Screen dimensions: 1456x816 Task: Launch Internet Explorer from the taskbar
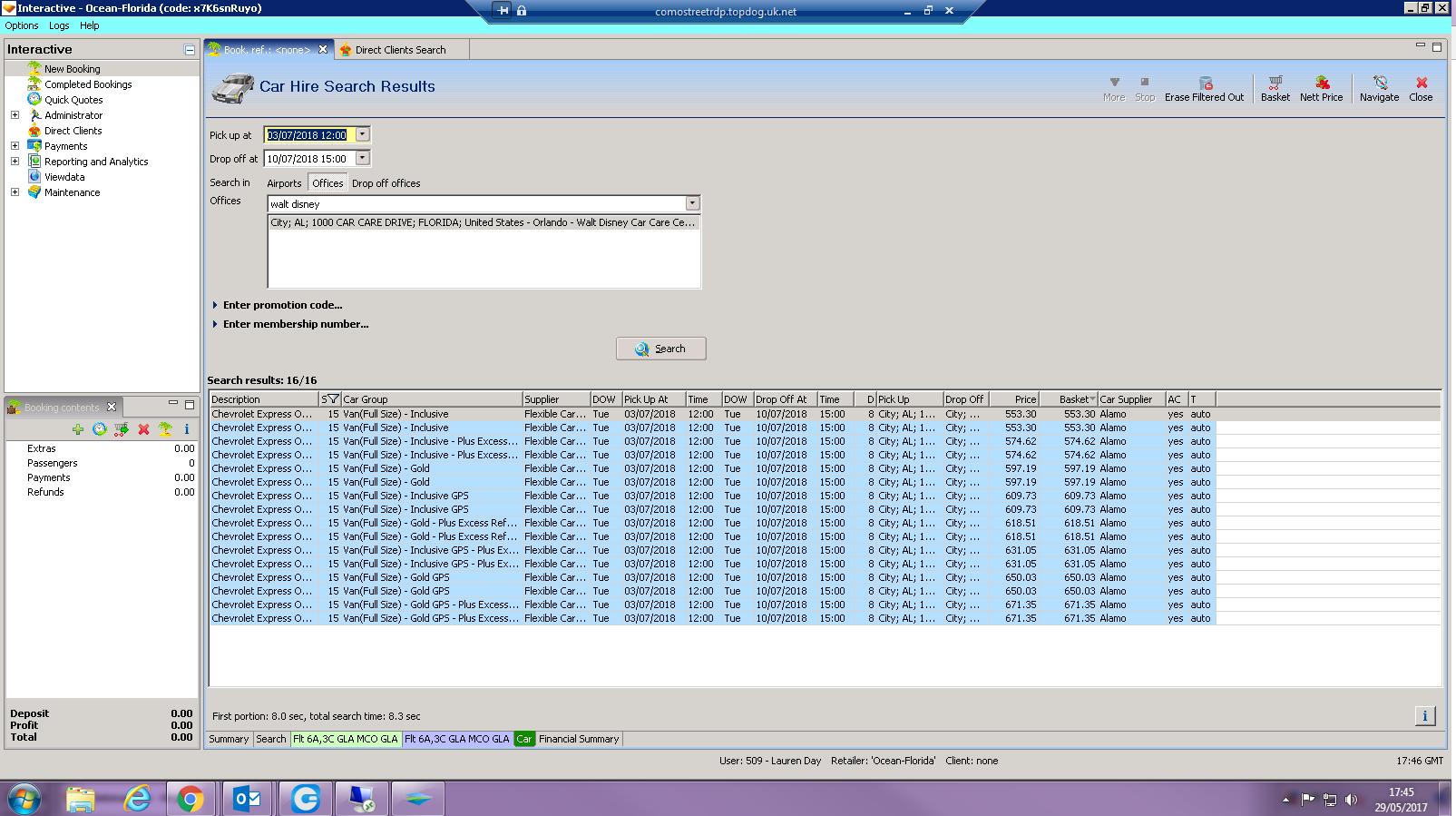tap(137, 799)
